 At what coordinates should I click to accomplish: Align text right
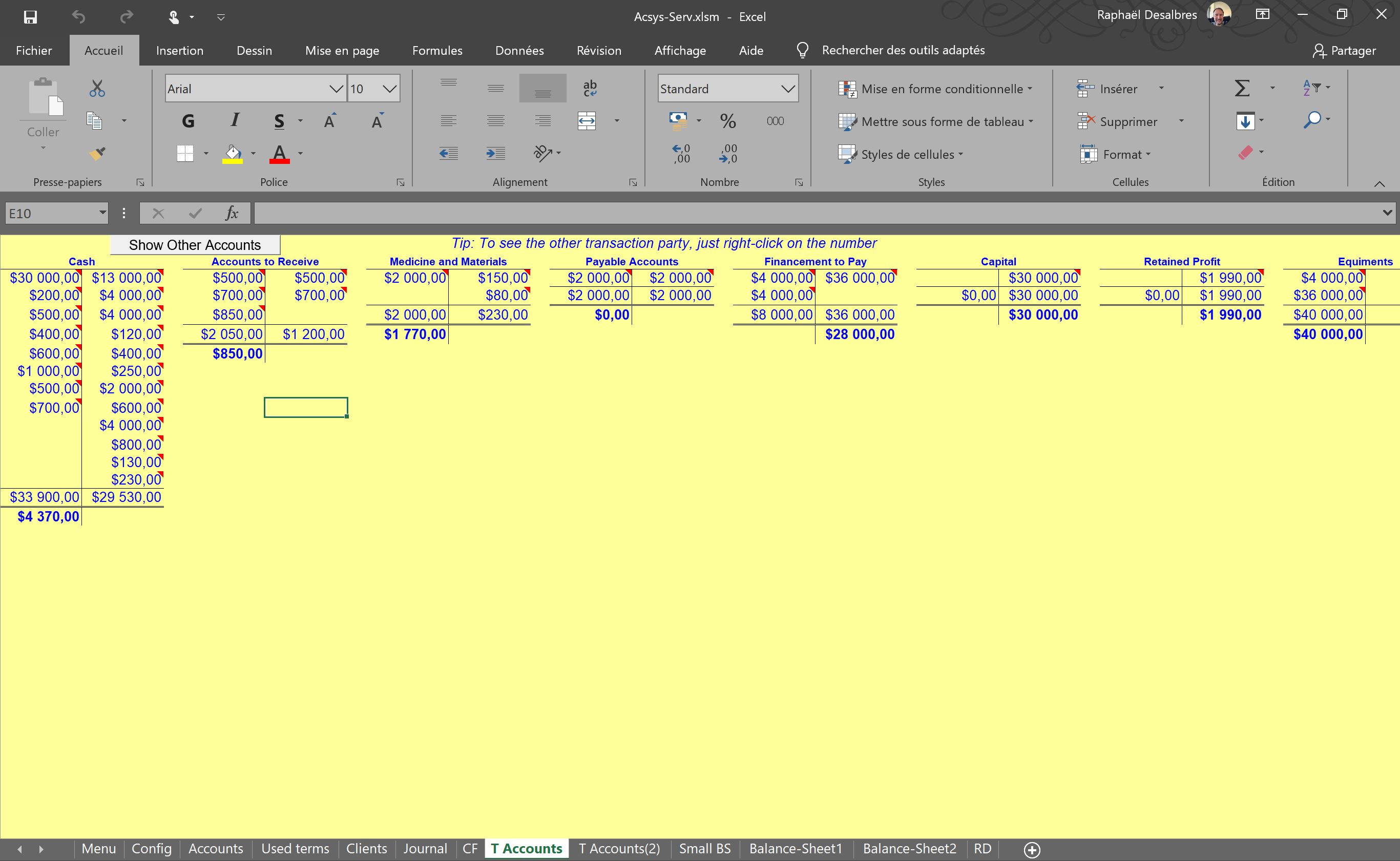tap(542, 121)
